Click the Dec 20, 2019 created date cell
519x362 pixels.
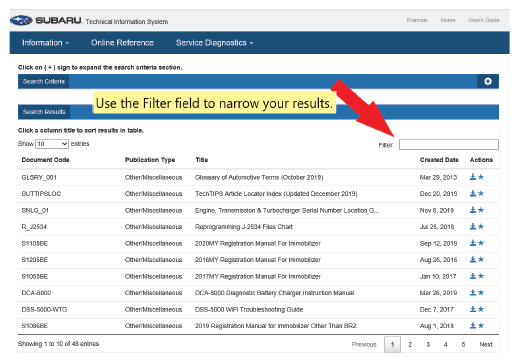438,194
